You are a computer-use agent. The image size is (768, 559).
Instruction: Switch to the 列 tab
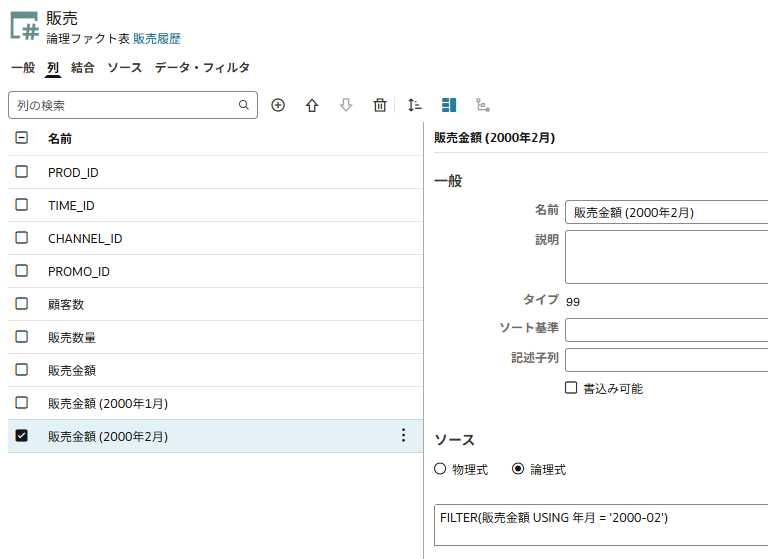pyautogui.click(x=53, y=68)
